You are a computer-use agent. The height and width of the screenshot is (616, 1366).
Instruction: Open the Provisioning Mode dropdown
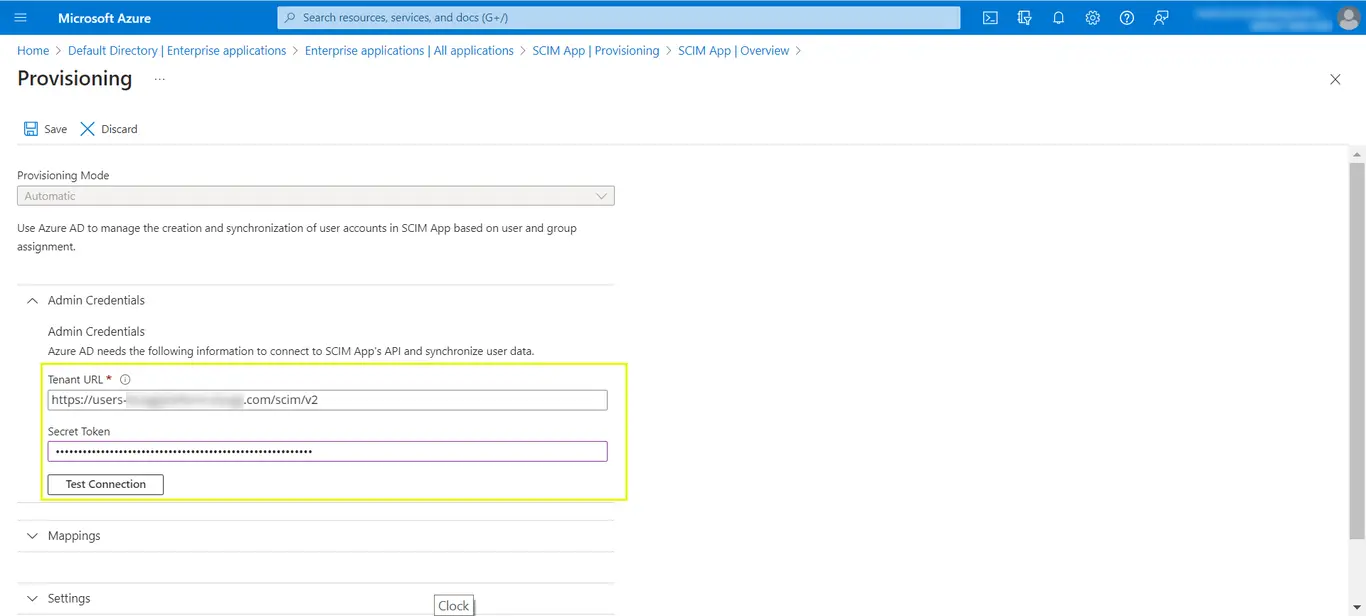(316, 196)
